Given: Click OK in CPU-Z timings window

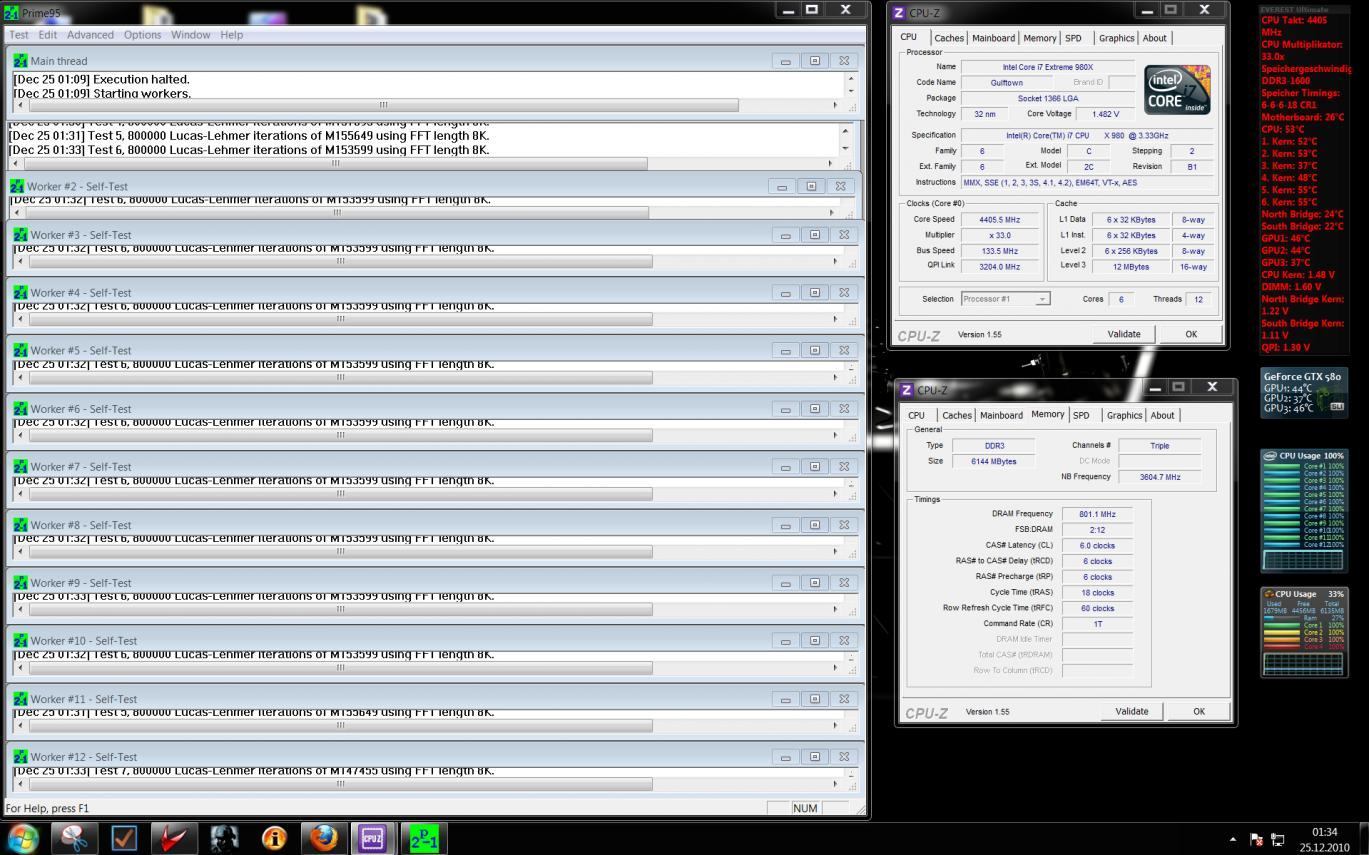Looking at the screenshot, I should (x=1199, y=711).
